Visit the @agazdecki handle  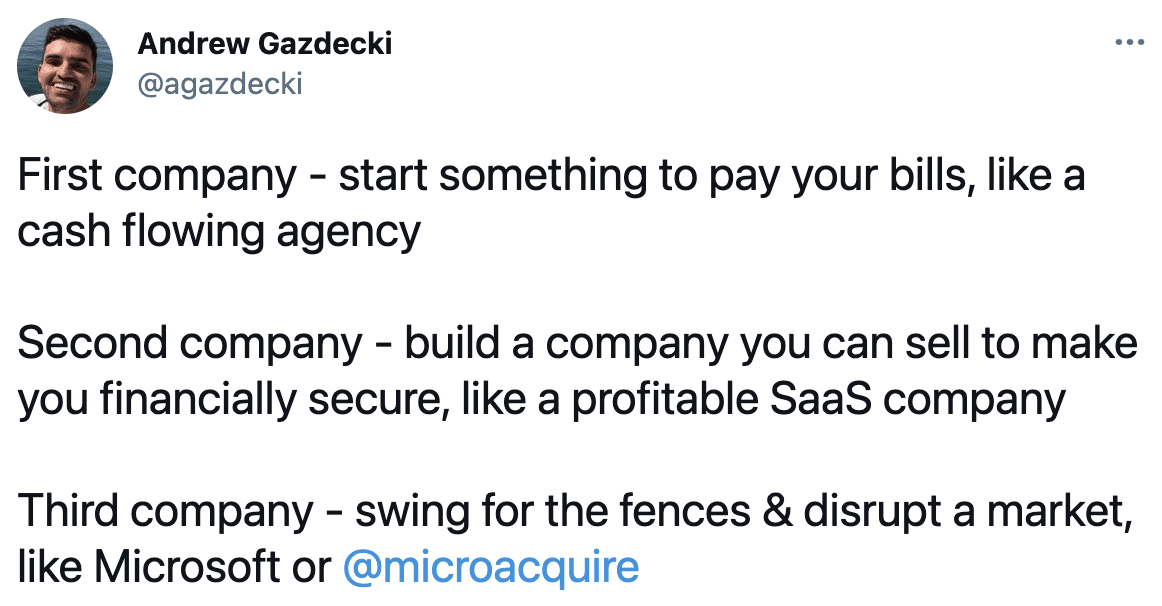[220, 84]
